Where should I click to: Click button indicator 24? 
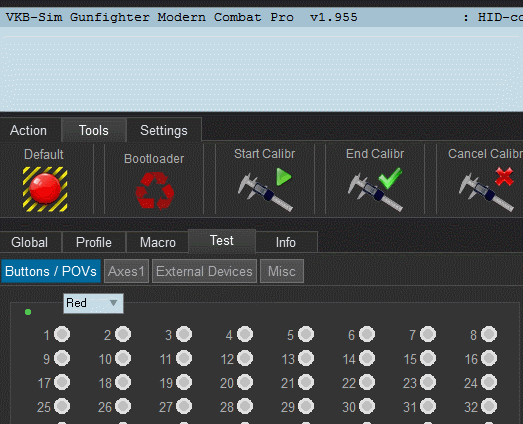click(489, 382)
